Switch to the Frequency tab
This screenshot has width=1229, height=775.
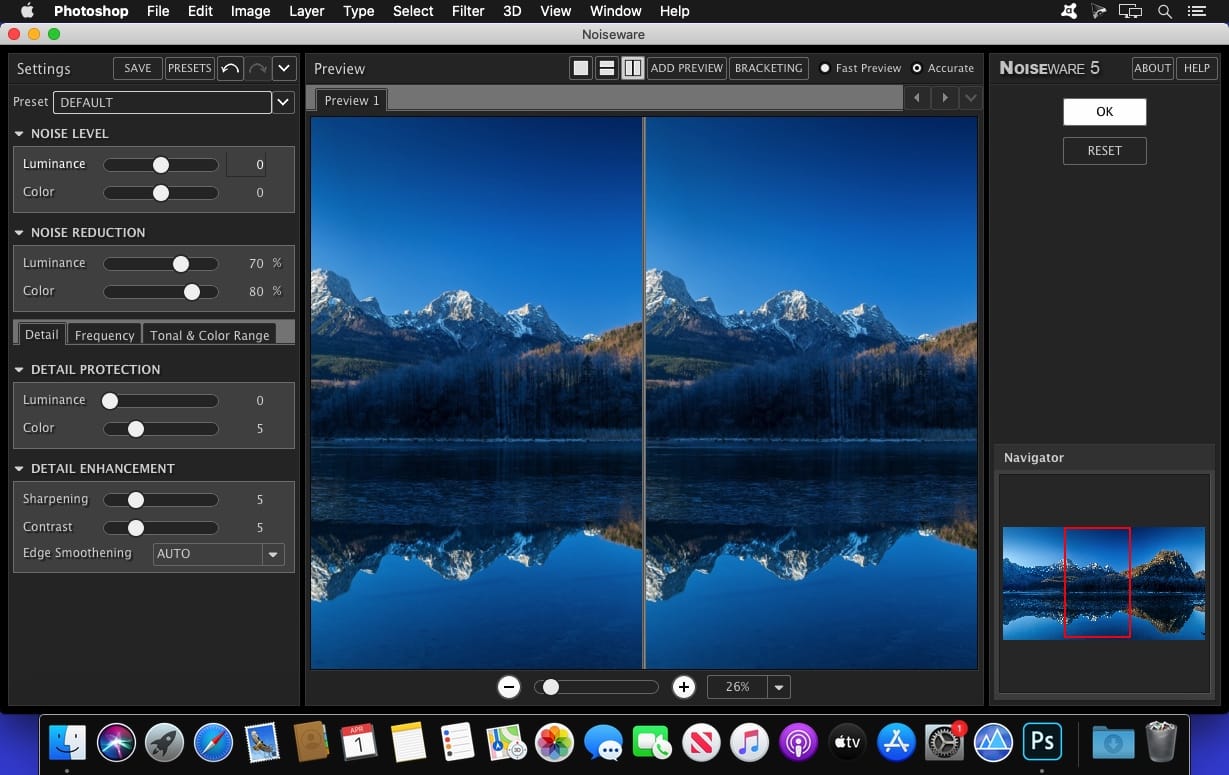coord(104,335)
